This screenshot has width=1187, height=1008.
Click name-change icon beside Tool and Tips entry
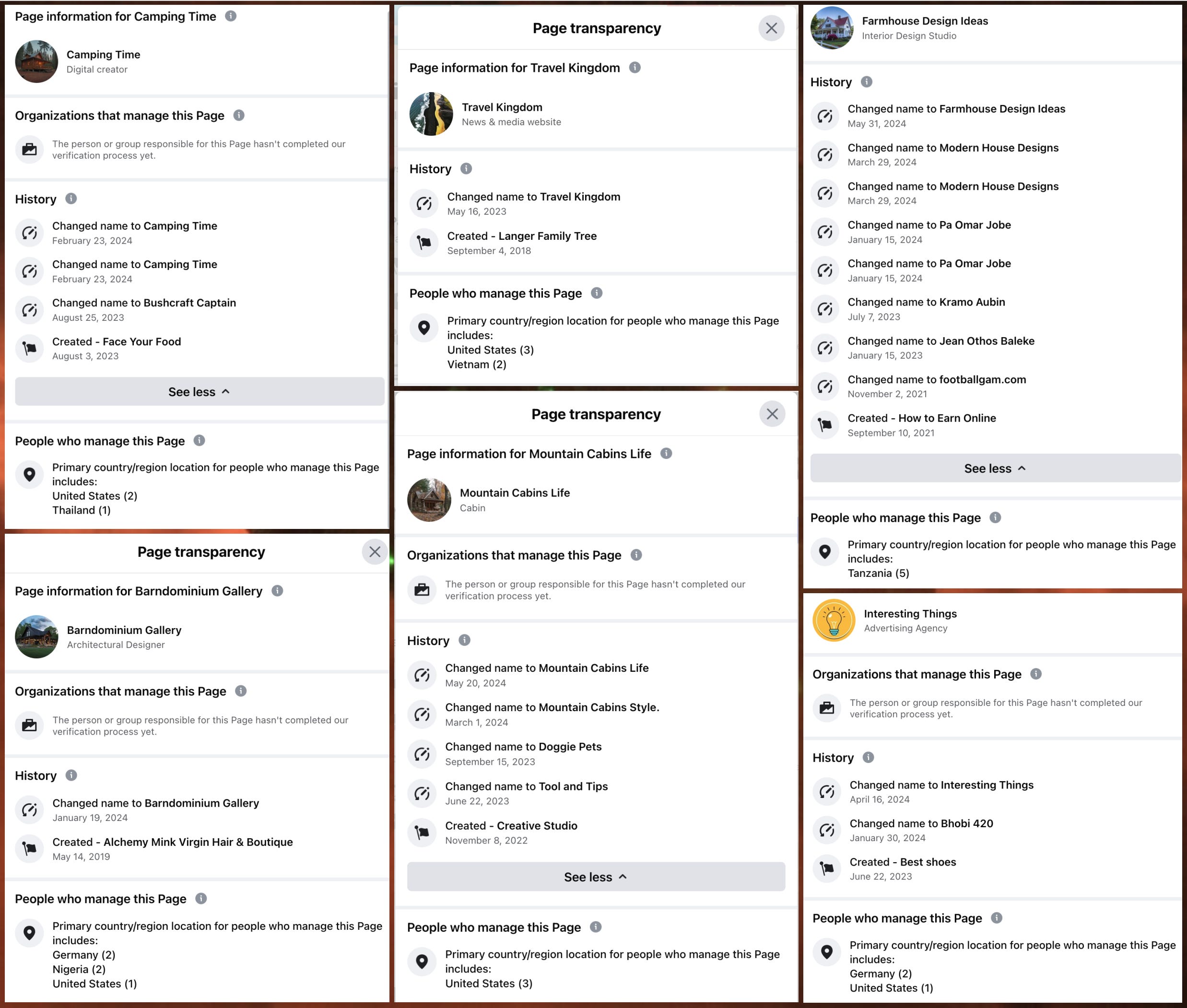pyautogui.click(x=422, y=793)
